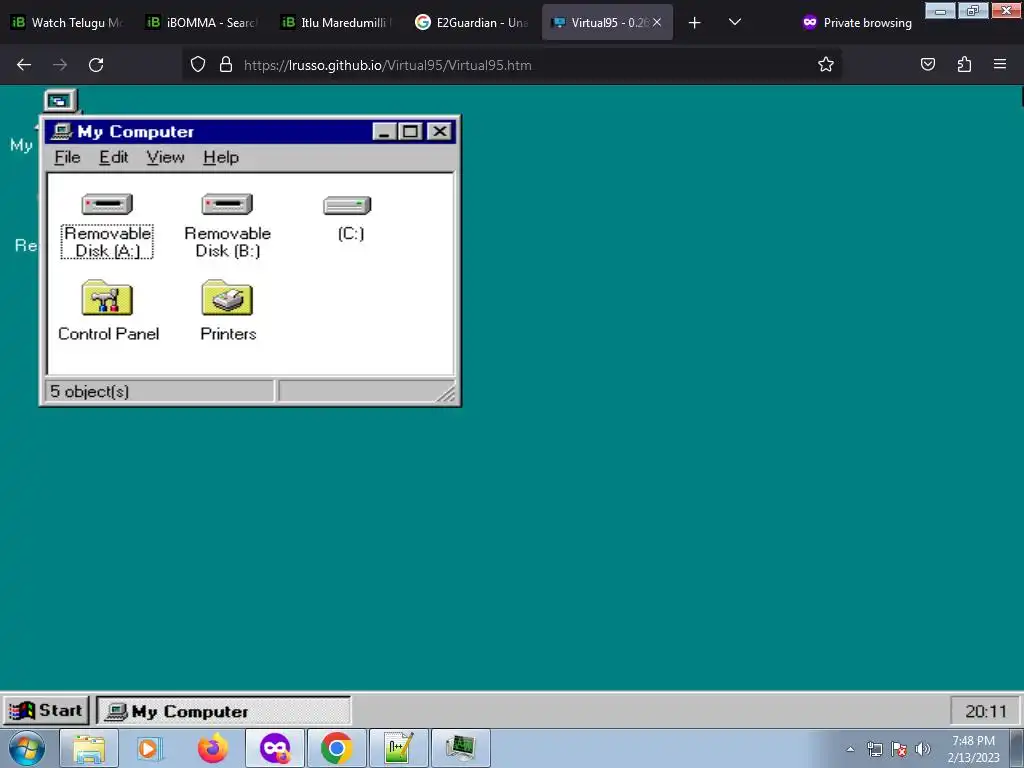The image size is (1024, 768).
Task: Switch to the iBOMMA Search tab
Action: coord(201,22)
